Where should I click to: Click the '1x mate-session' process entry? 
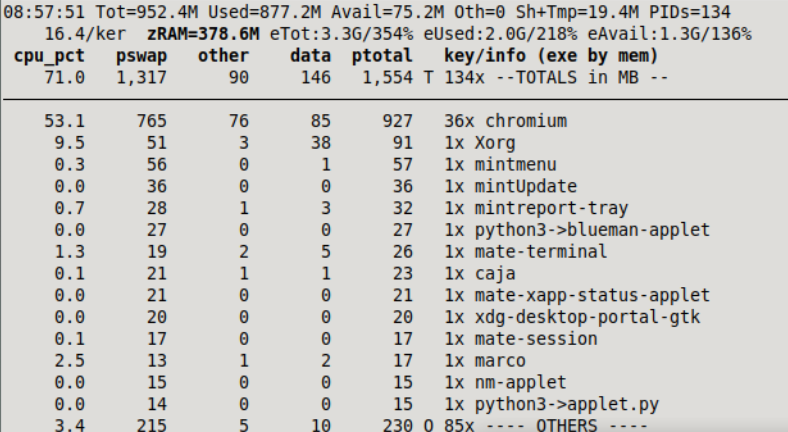click(521, 339)
